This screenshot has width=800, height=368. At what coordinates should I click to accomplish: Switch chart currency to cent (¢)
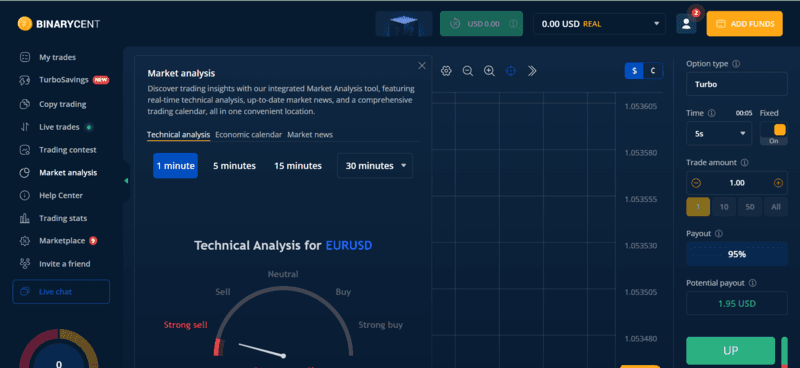coord(653,71)
